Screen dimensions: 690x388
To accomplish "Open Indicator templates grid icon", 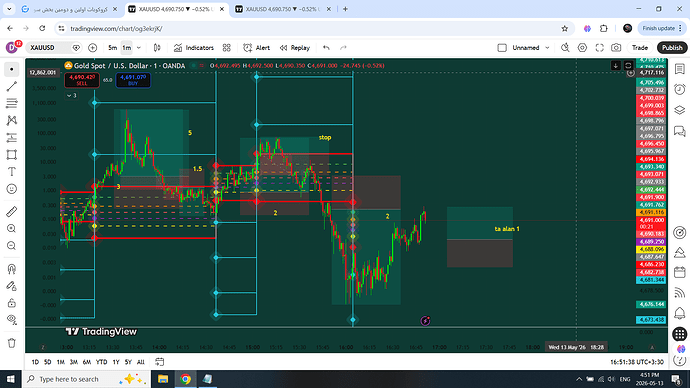I will click(x=227, y=48).
